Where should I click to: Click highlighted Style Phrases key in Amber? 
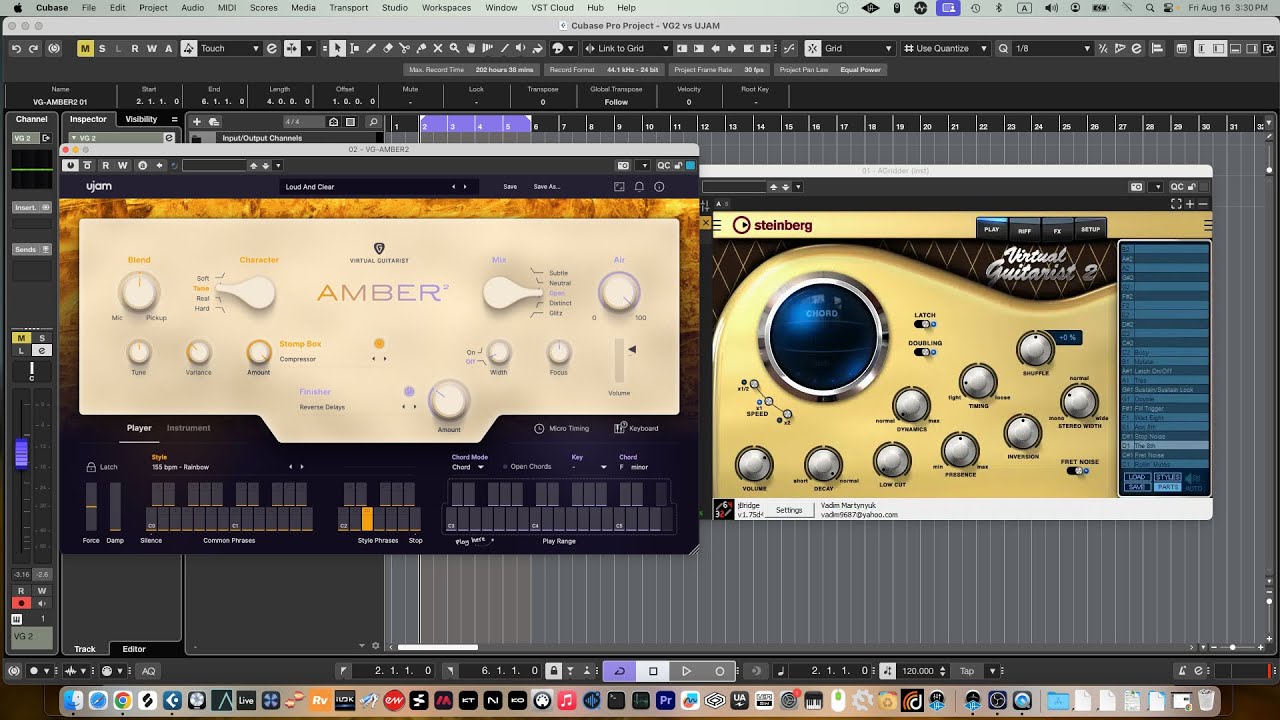pos(367,518)
